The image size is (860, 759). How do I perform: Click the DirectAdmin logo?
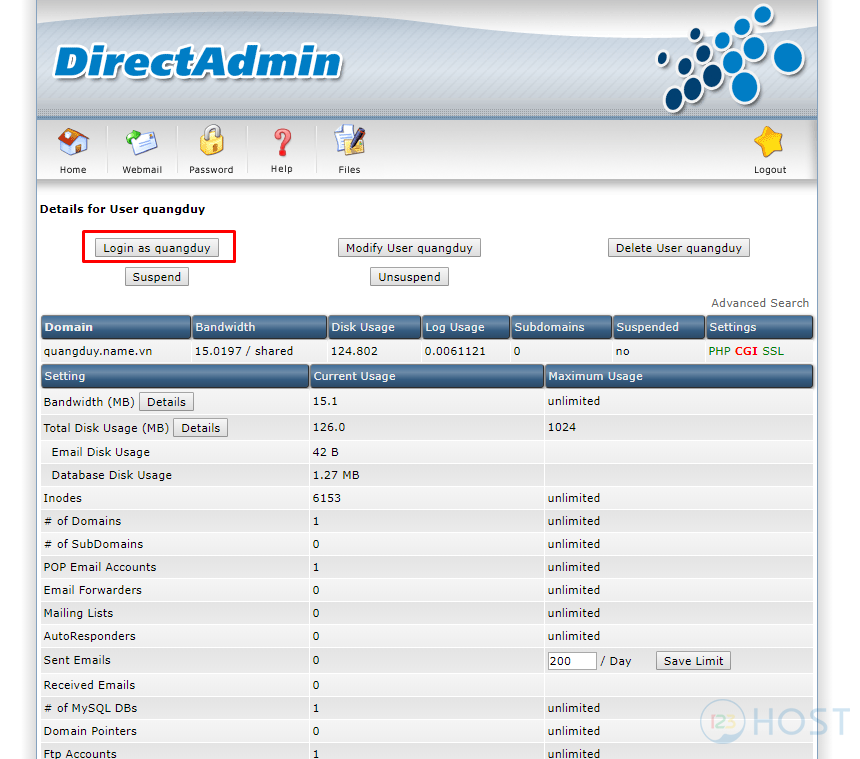click(197, 61)
